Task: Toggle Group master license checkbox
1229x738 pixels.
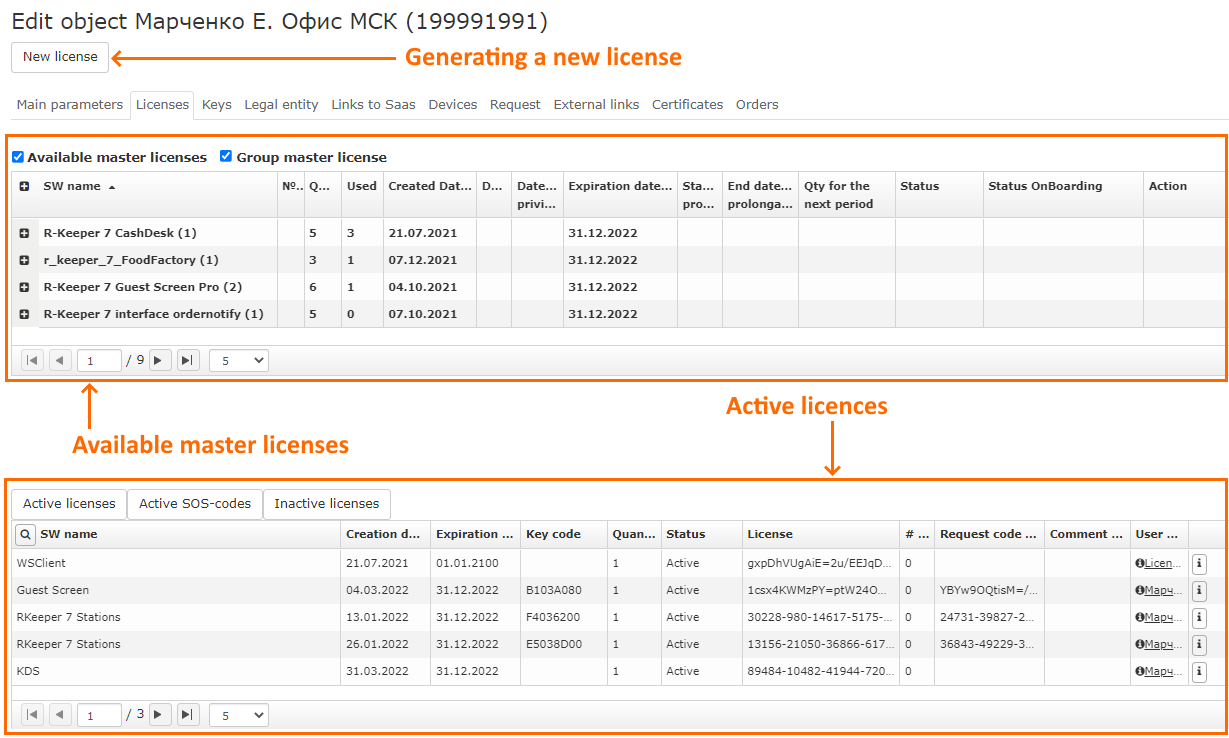Action: (x=226, y=157)
